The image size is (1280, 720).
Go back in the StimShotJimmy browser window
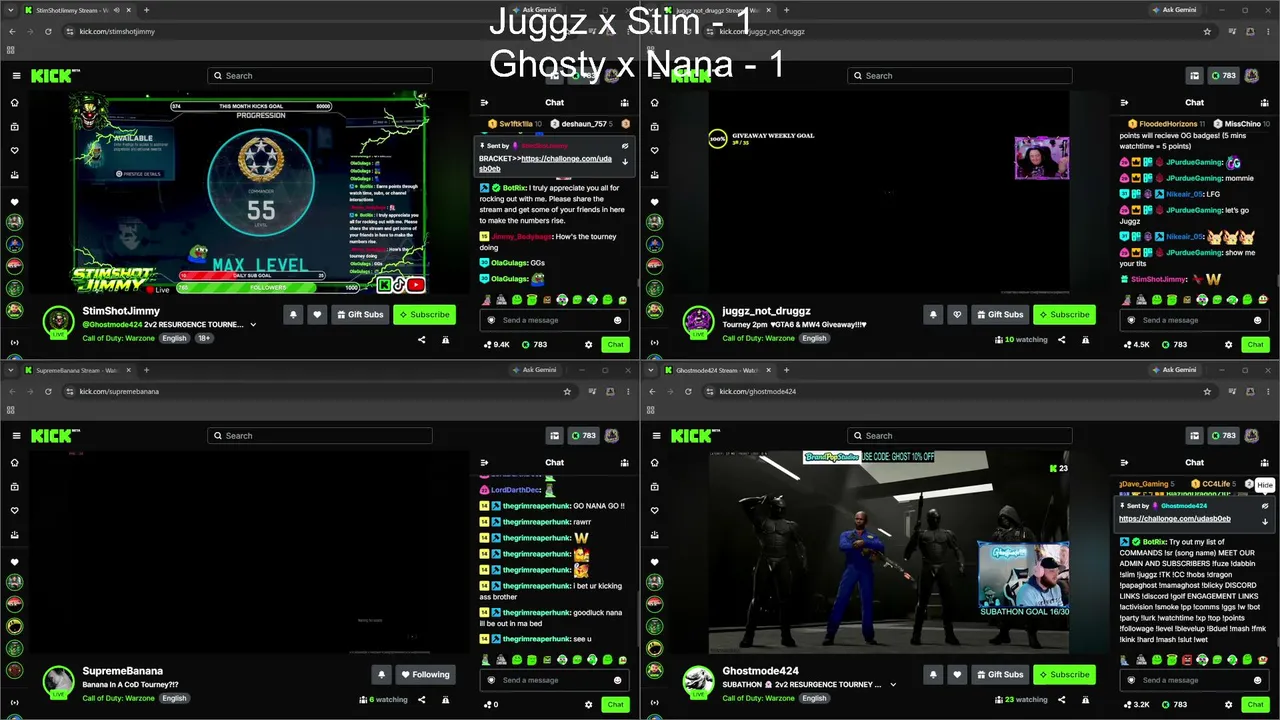(12, 31)
